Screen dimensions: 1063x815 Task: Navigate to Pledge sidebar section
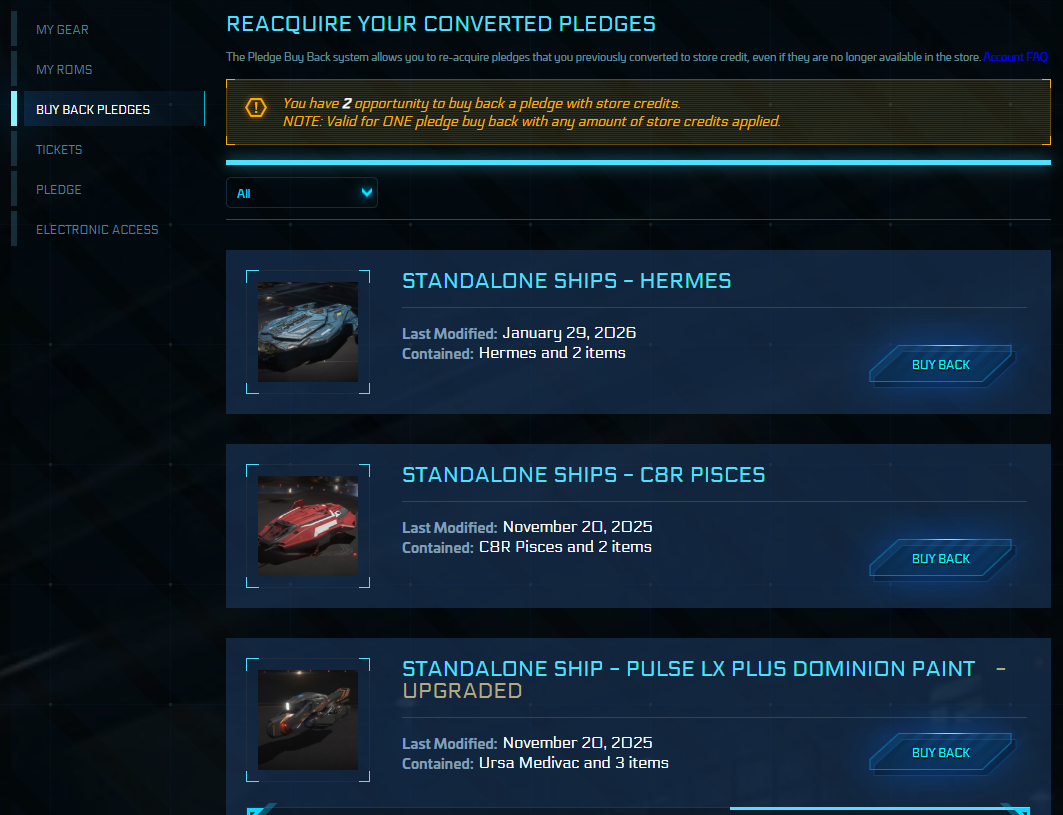pyautogui.click(x=59, y=190)
